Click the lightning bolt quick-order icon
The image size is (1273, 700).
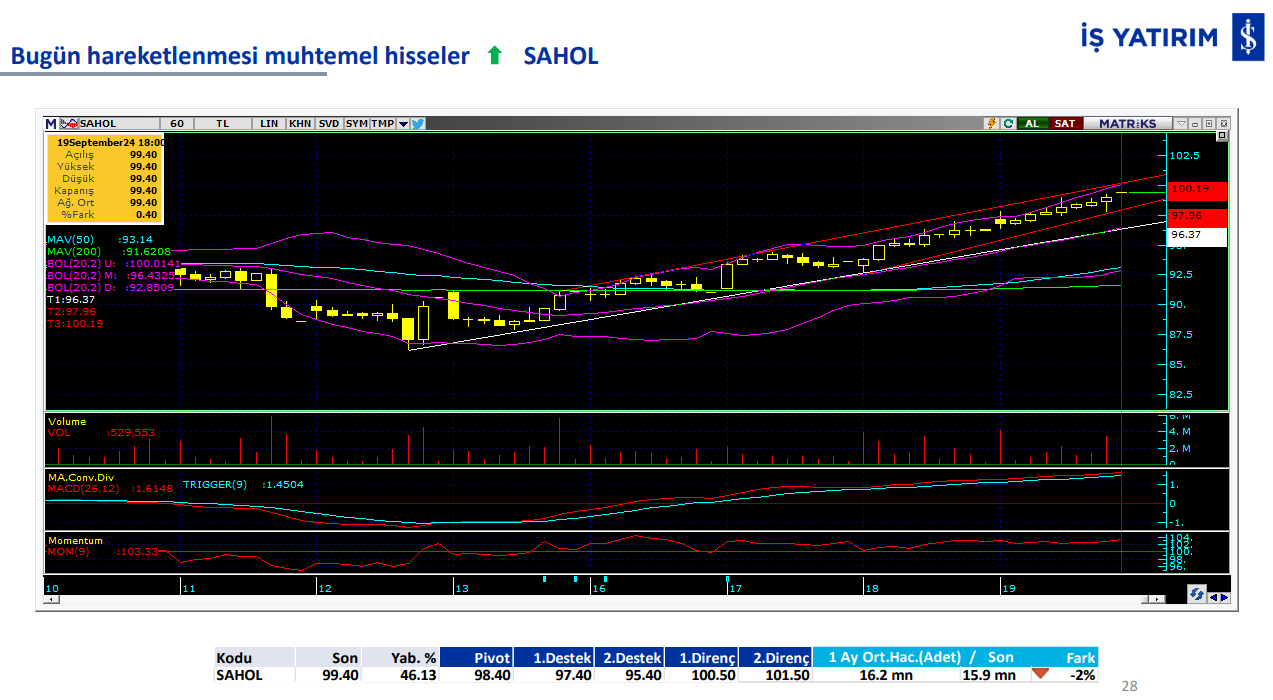pos(991,124)
